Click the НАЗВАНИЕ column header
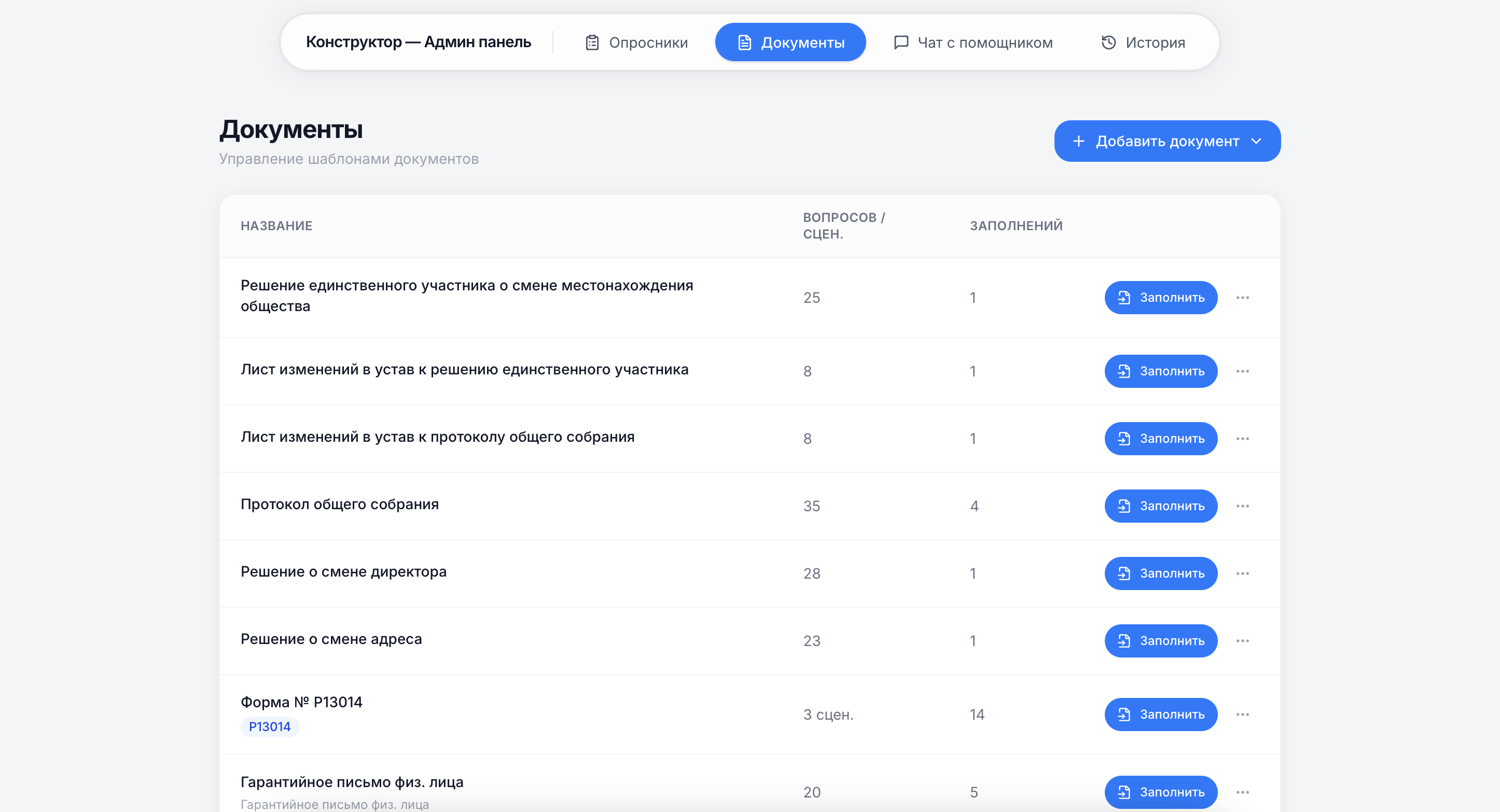The height and width of the screenshot is (812, 1500). (276, 226)
